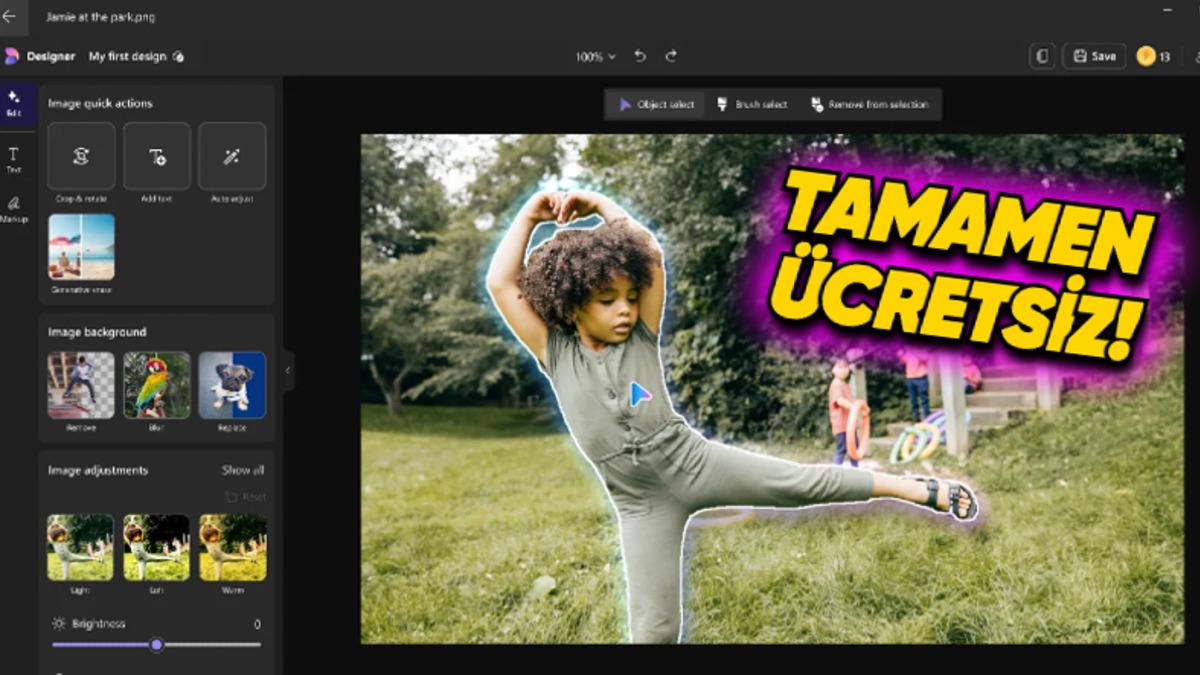This screenshot has width=1200, height=675.
Task: Enable Object select mode
Action: pyautogui.click(x=655, y=103)
